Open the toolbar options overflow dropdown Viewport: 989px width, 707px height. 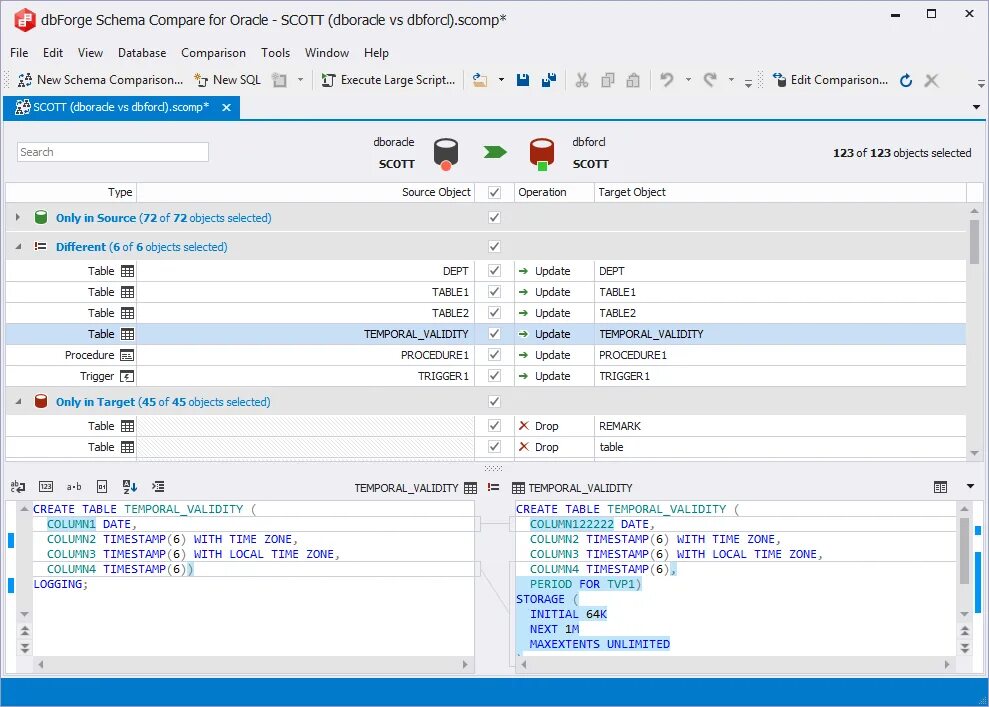(x=748, y=82)
